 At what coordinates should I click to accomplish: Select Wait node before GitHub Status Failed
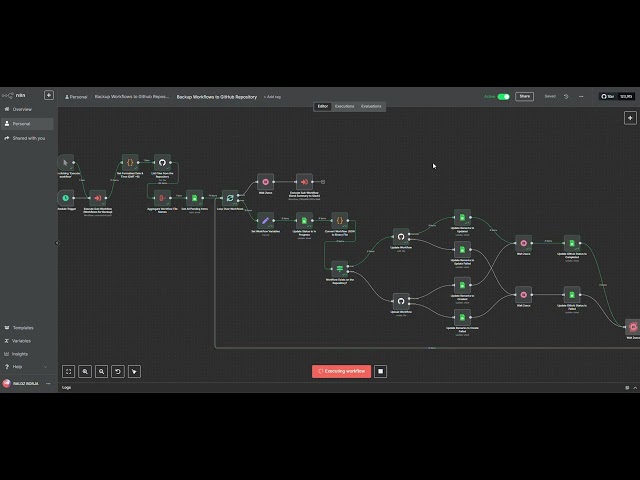tap(523, 294)
